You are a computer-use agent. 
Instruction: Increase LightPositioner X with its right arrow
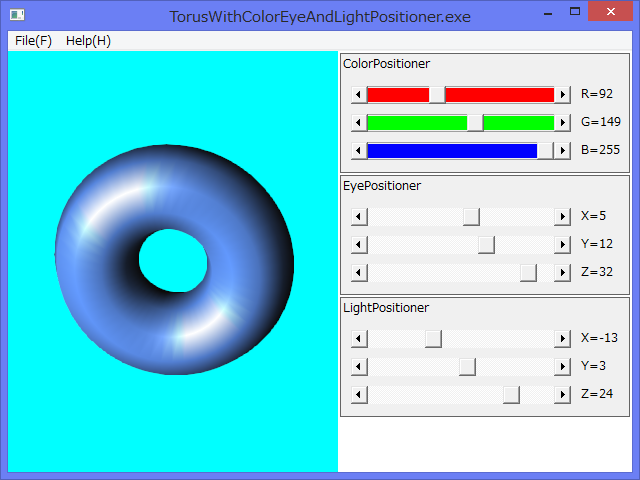point(562,339)
